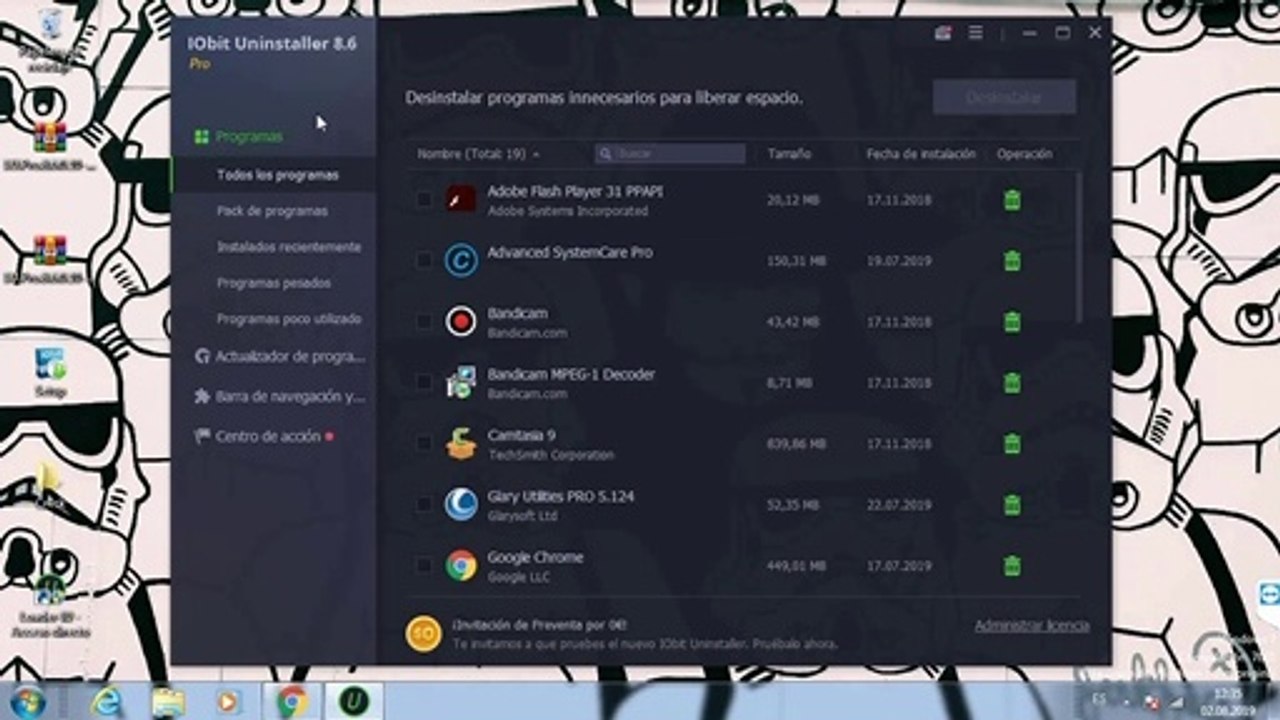
Task: Click the Glary Utilities program icon
Action: click(461, 504)
